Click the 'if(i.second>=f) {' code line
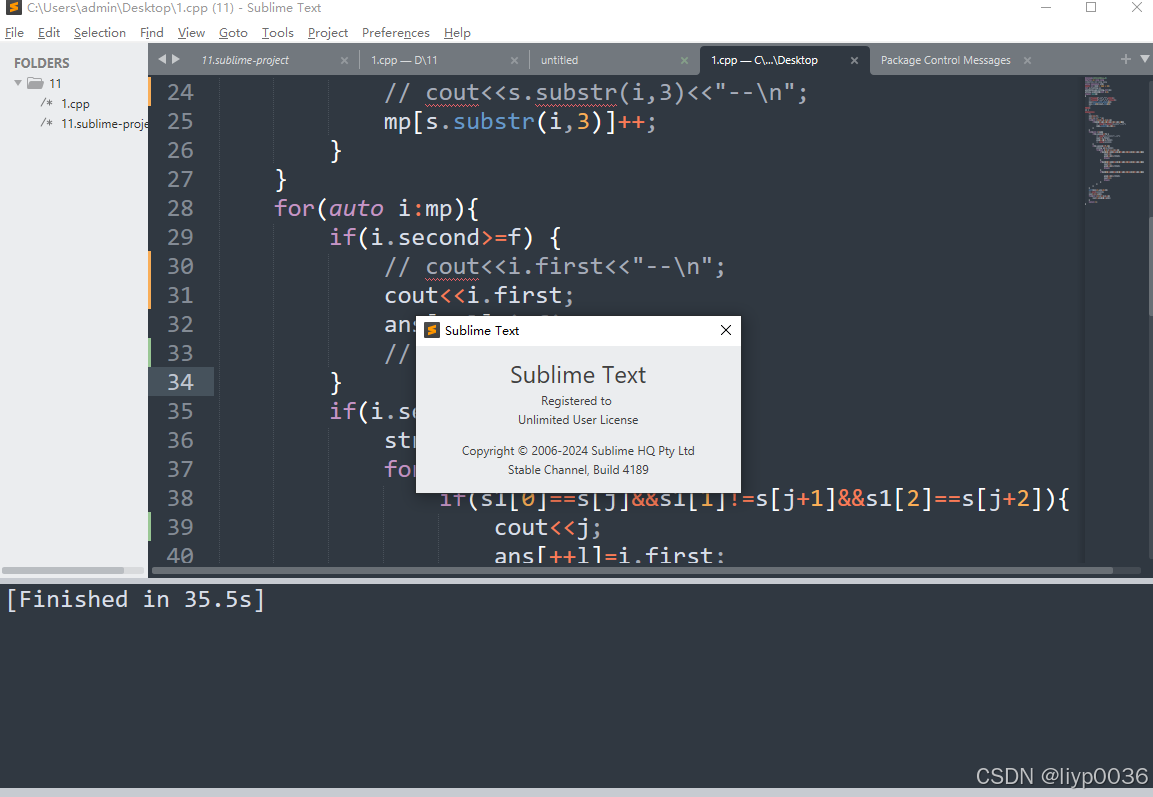The image size is (1153, 797). coord(446,237)
